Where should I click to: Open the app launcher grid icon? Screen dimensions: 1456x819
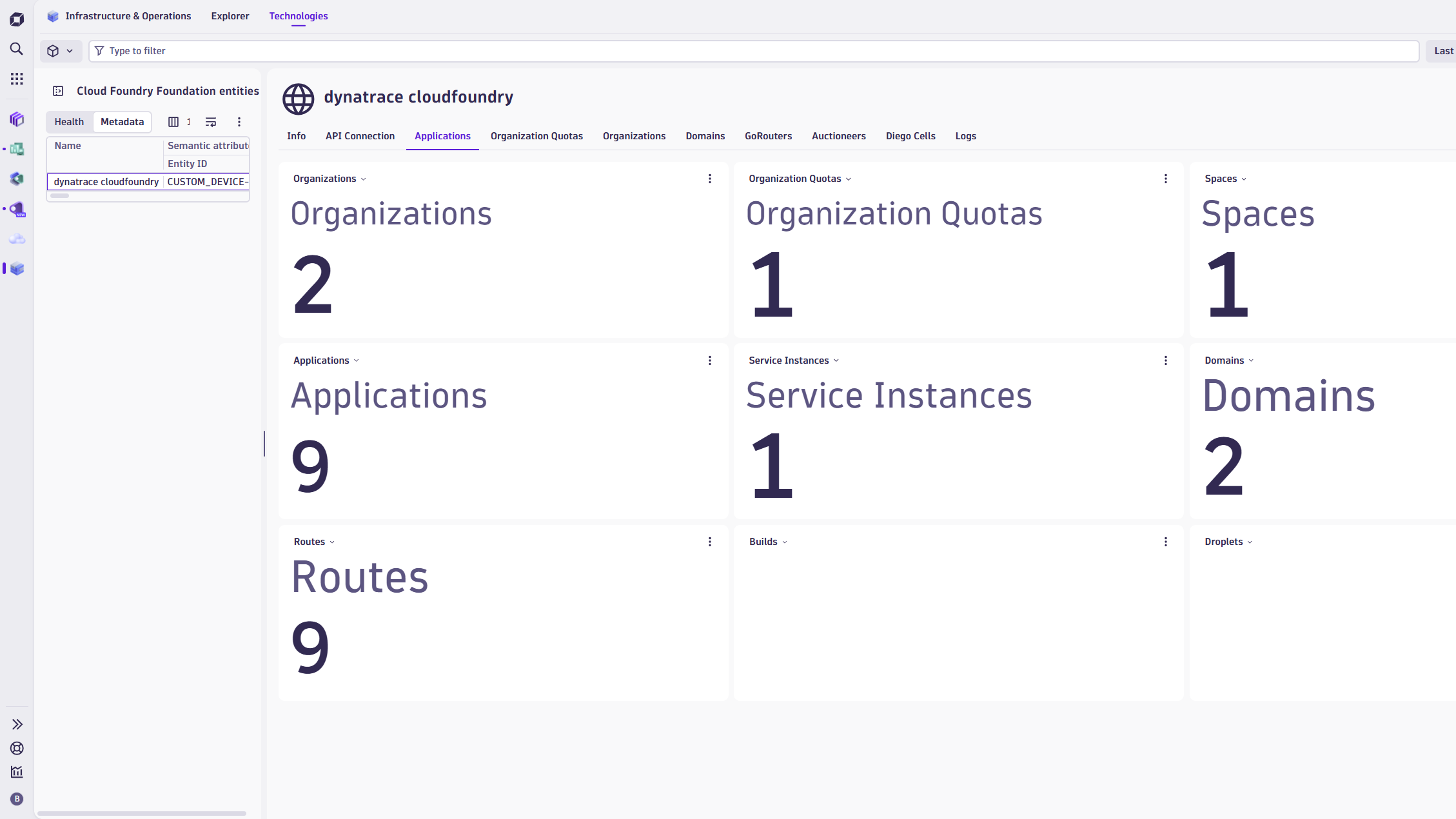(16, 79)
